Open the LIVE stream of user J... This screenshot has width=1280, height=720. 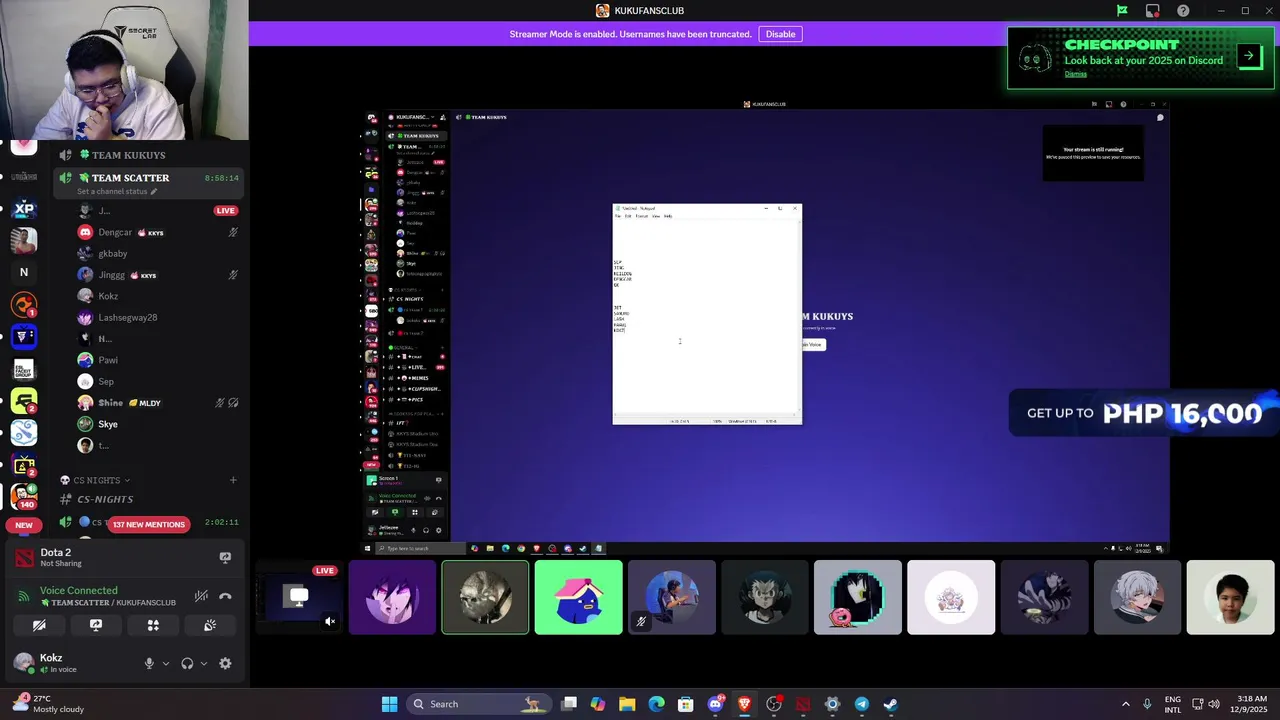click(x=226, y=211)
